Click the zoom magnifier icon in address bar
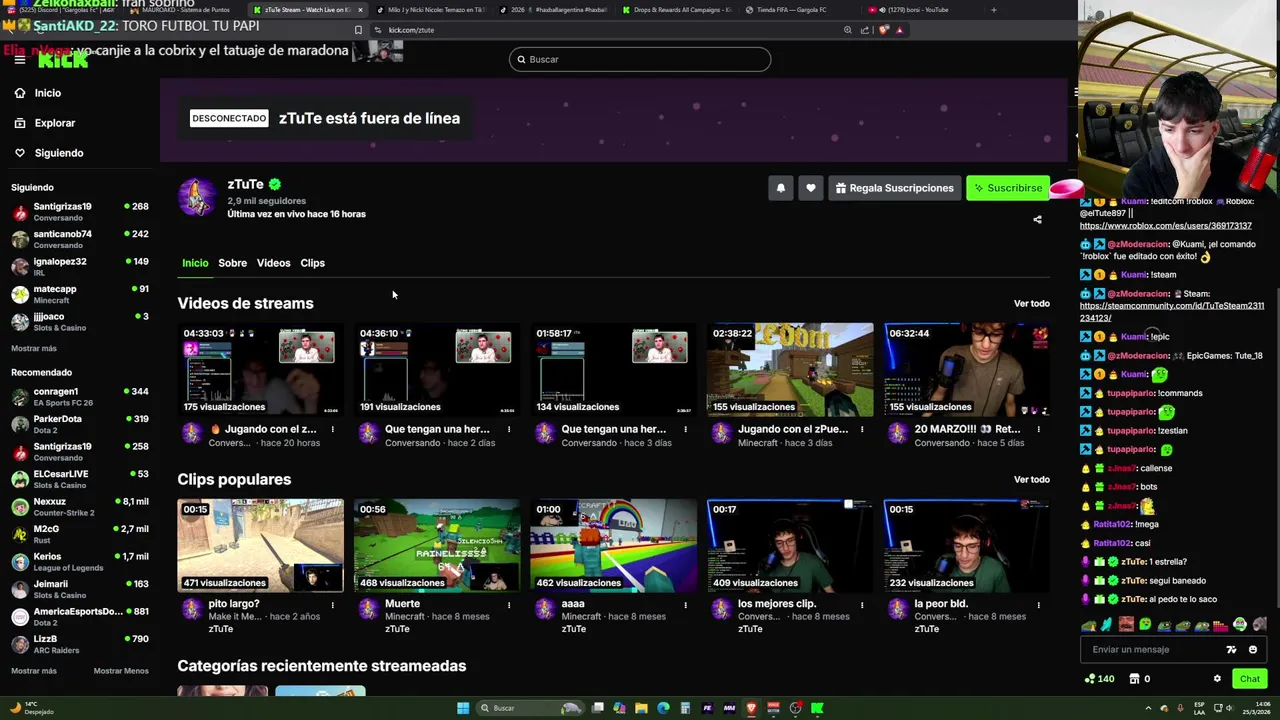1280x720 pixels. [x=848, y=30]
